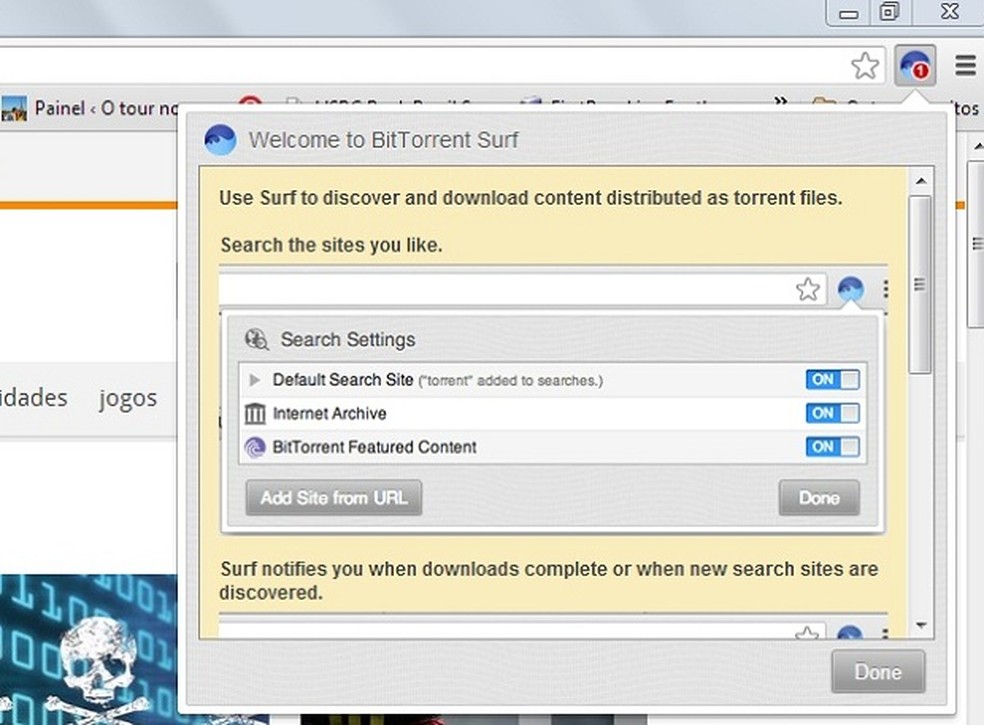Toggle the Internet Archive switch
The width and height of the screenshot is (984, 725).
832,414
